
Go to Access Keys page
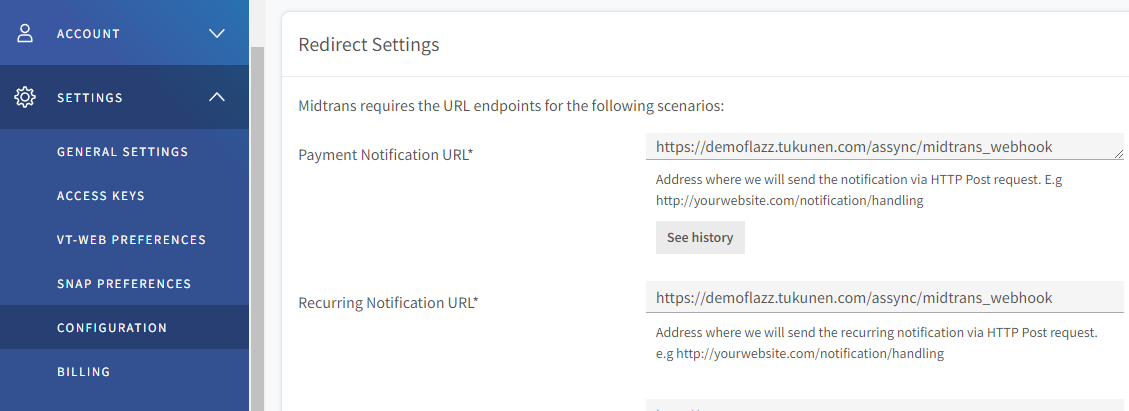(100, 196)
